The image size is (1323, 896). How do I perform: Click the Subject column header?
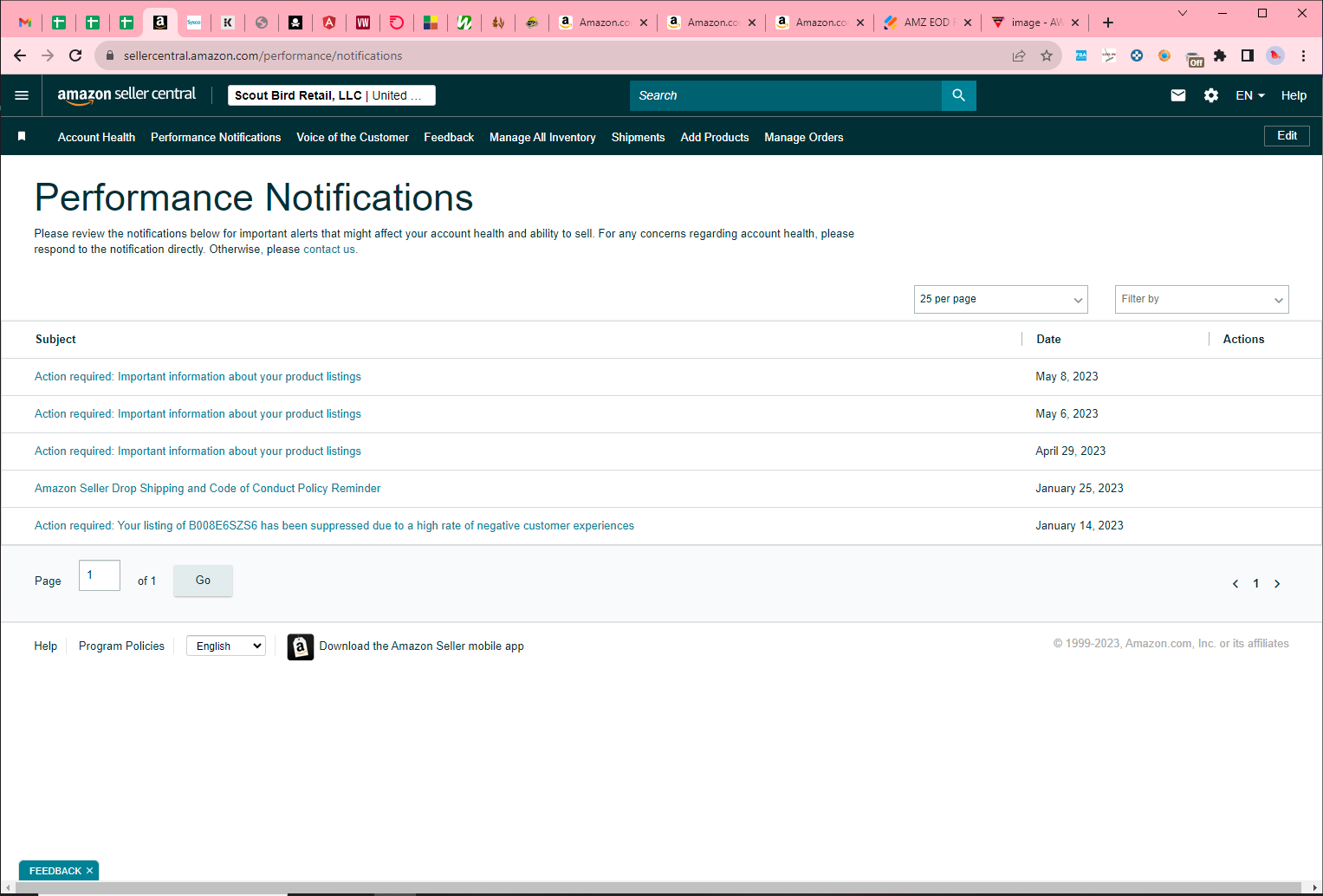pos(55,340)
